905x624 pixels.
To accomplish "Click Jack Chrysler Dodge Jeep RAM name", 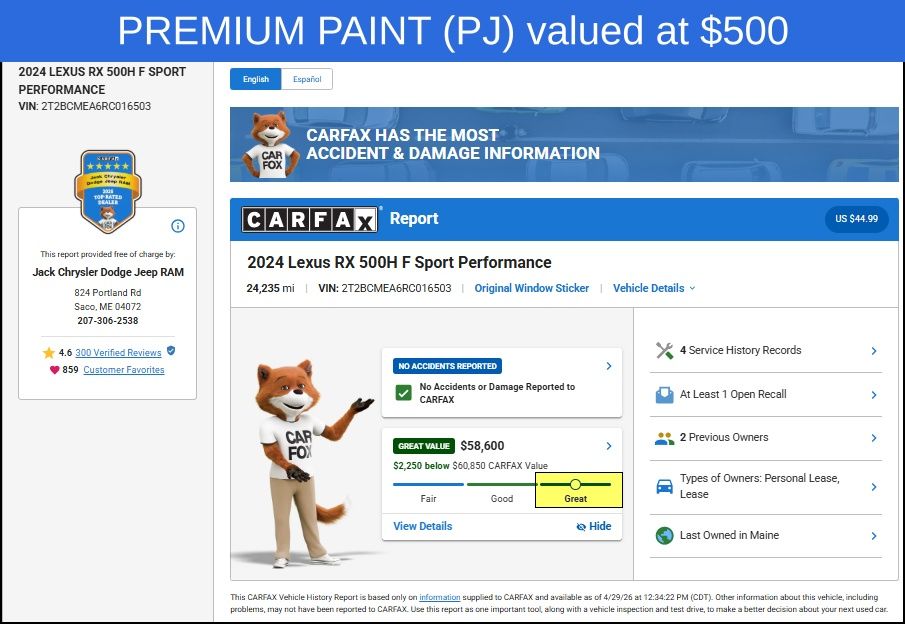I will click(x=108, y=272).
